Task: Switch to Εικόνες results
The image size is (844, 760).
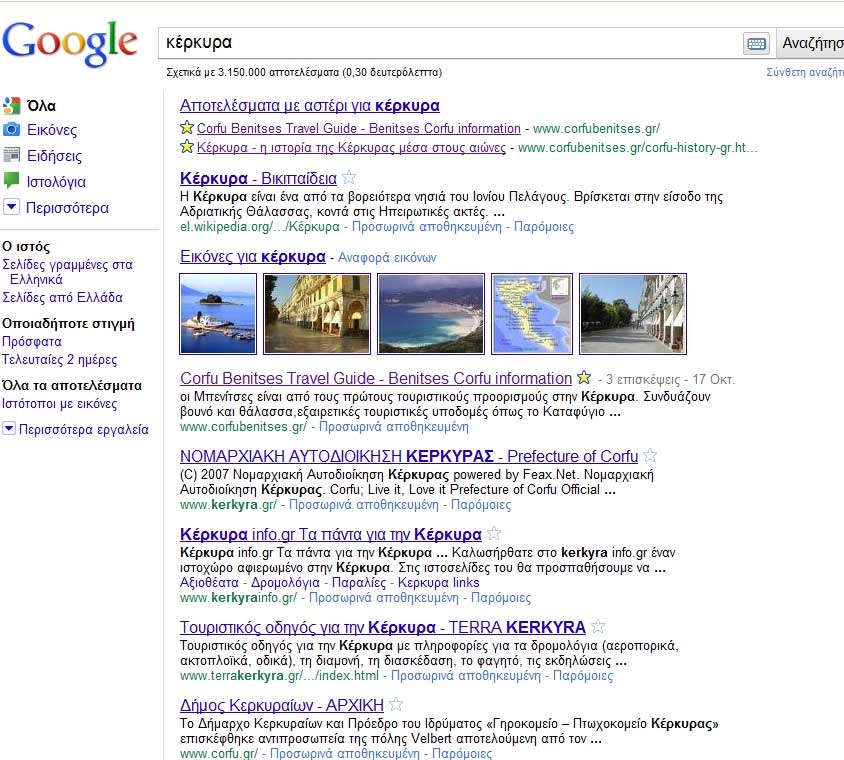Action: 52,130
